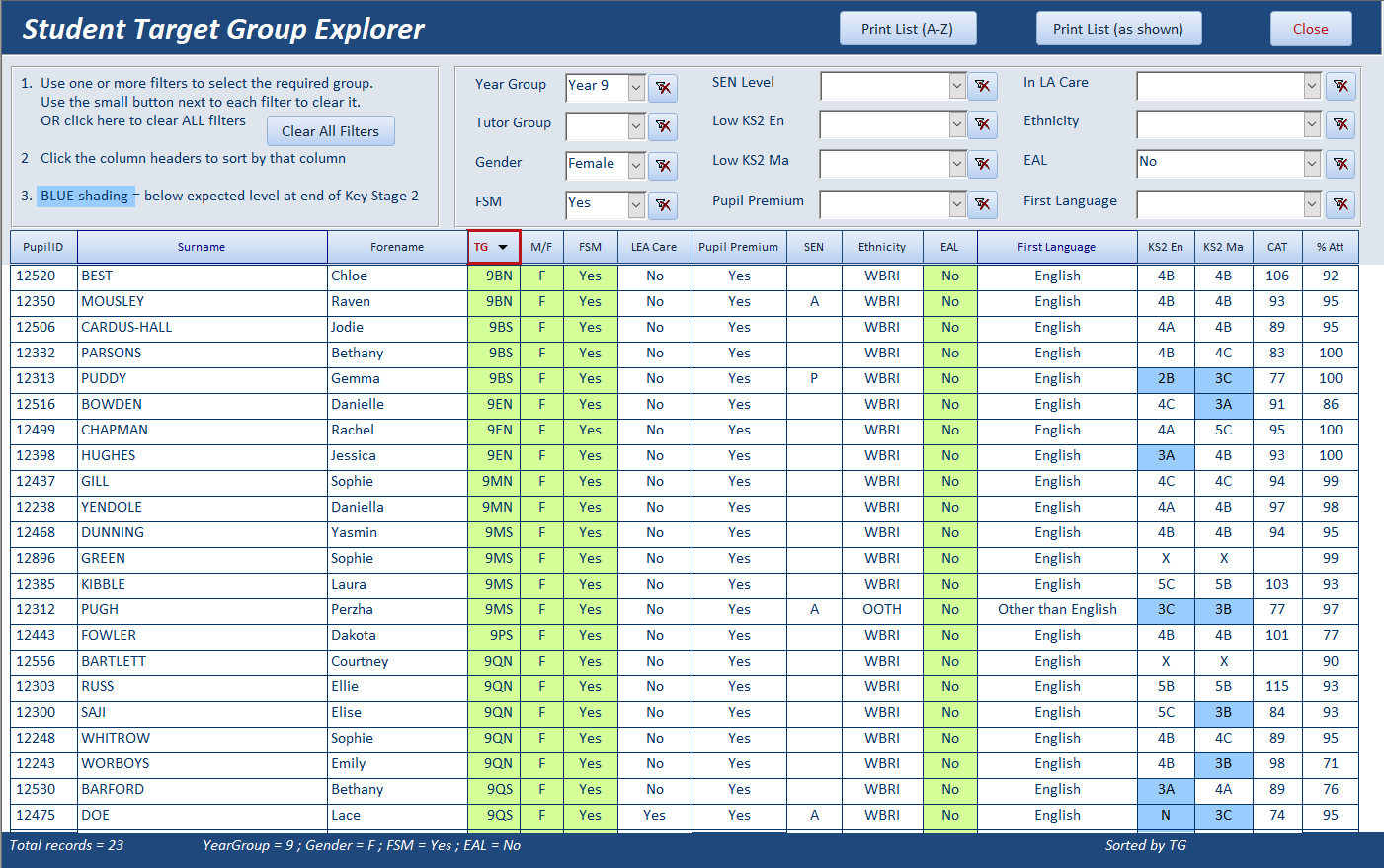
Task: Select PupilID cell 12475
Action: point(43,815)
